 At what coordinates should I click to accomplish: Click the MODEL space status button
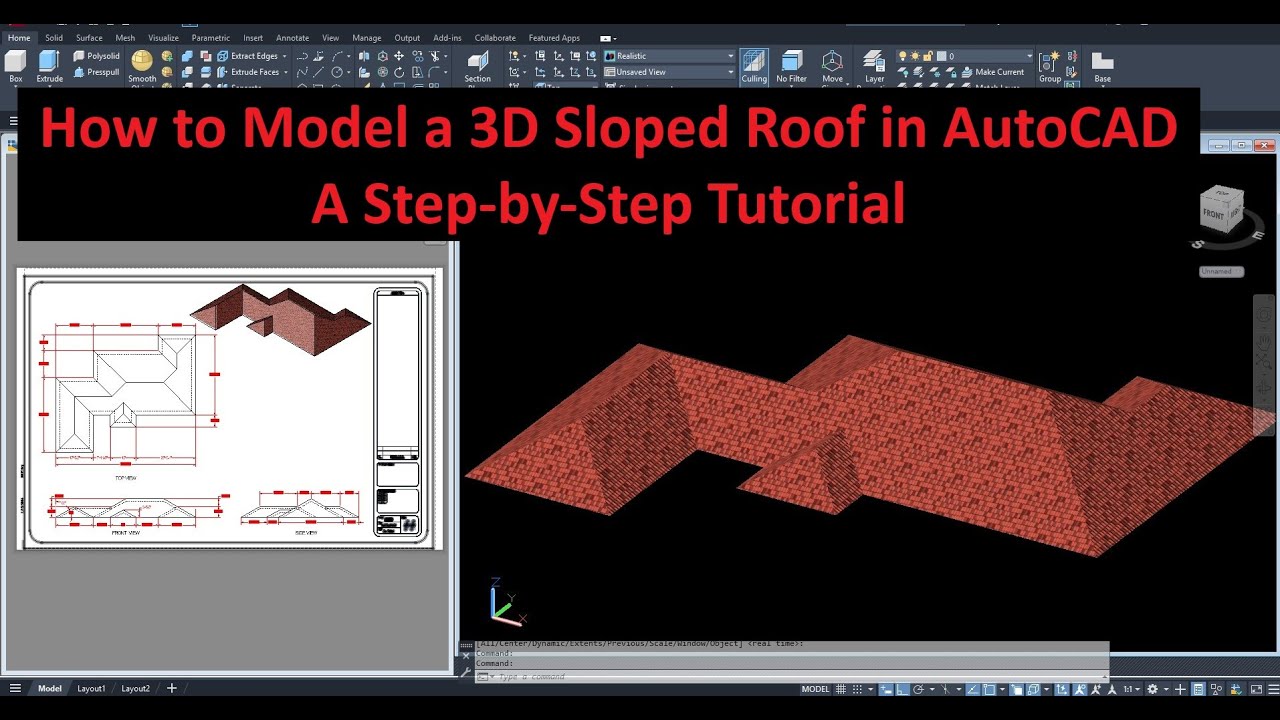815,689
